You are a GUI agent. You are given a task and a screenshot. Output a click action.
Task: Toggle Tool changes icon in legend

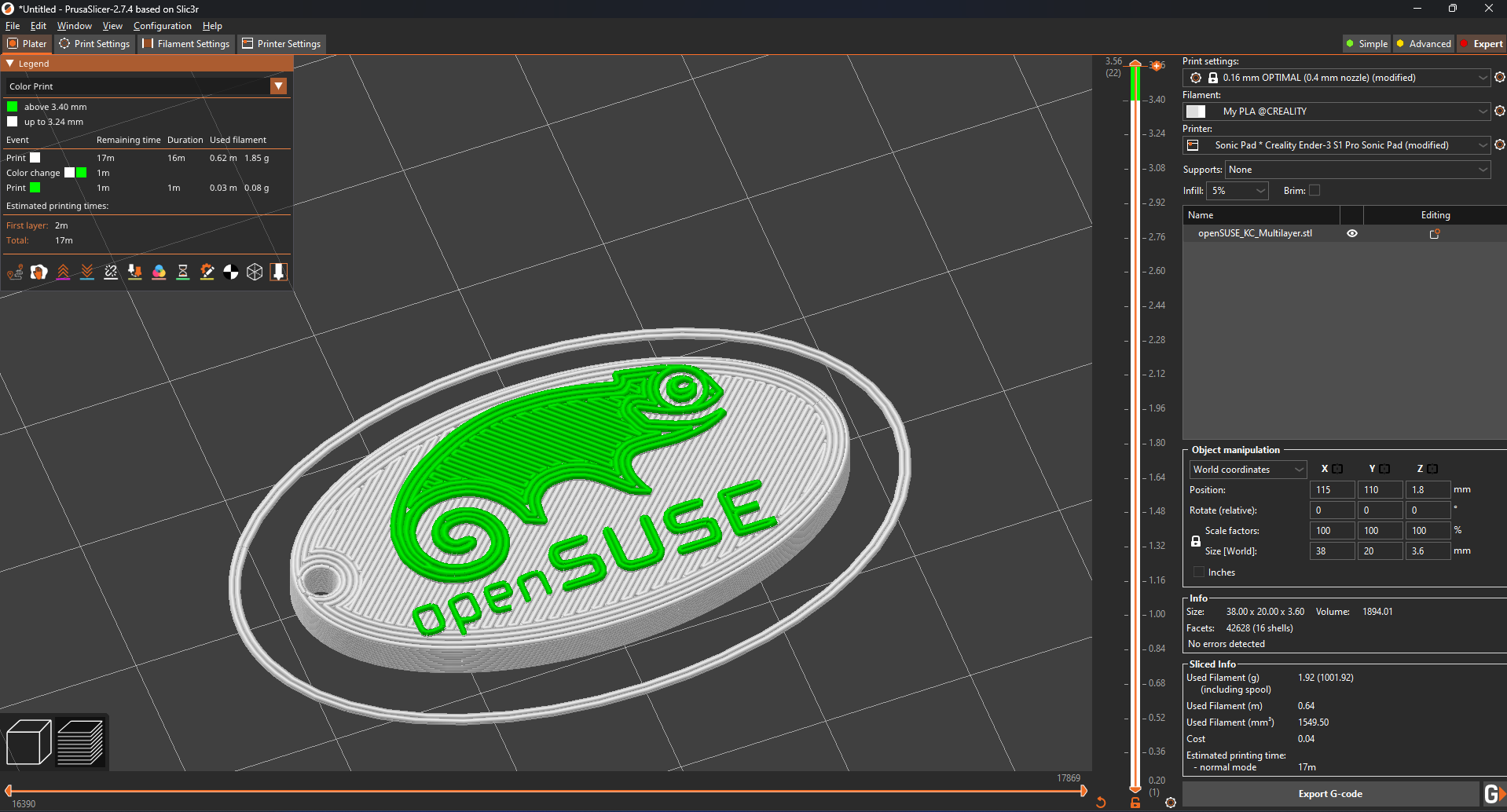[135, 272]
